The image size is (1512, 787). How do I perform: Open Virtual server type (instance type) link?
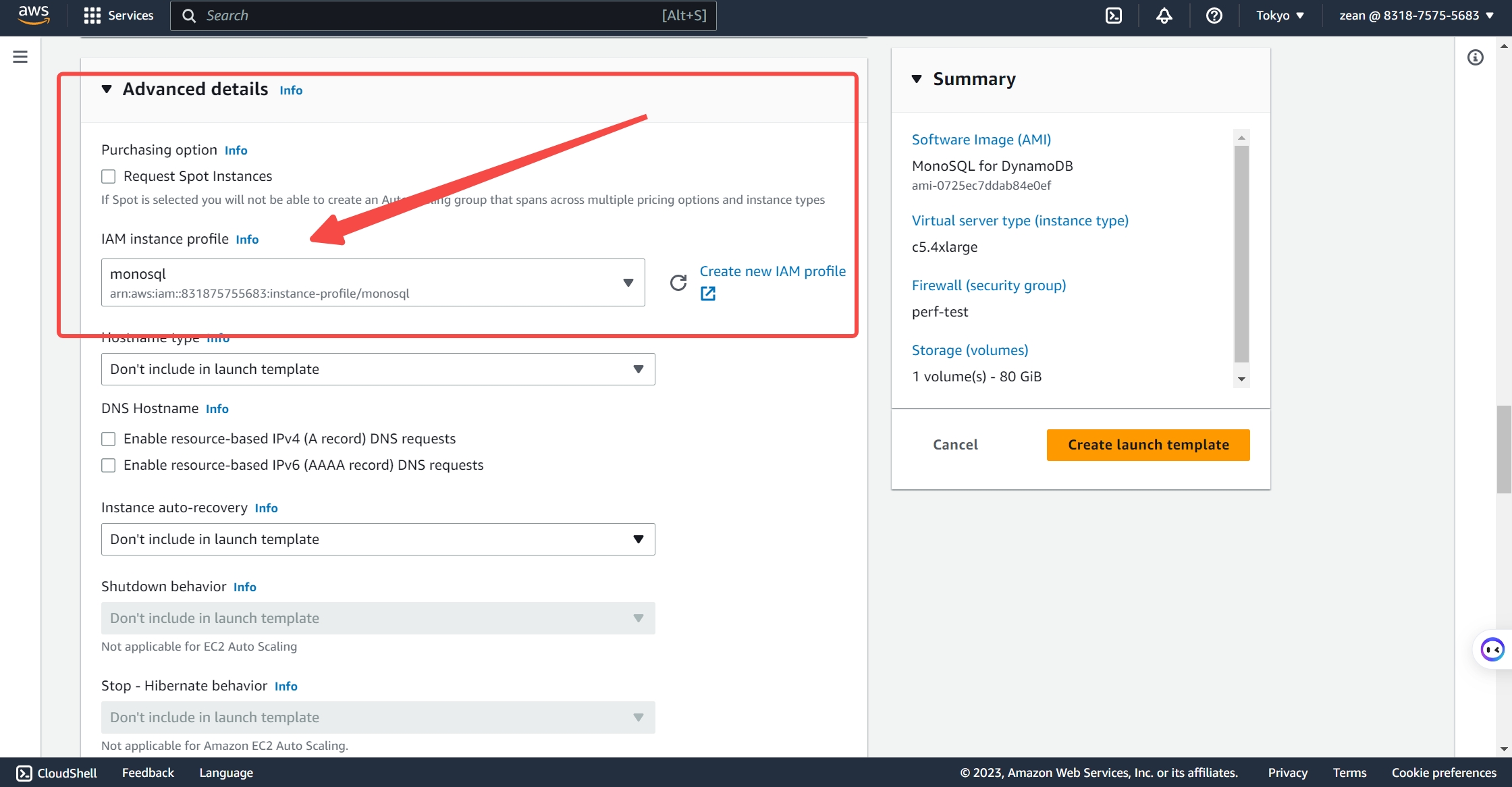[x=1020, y=221]
